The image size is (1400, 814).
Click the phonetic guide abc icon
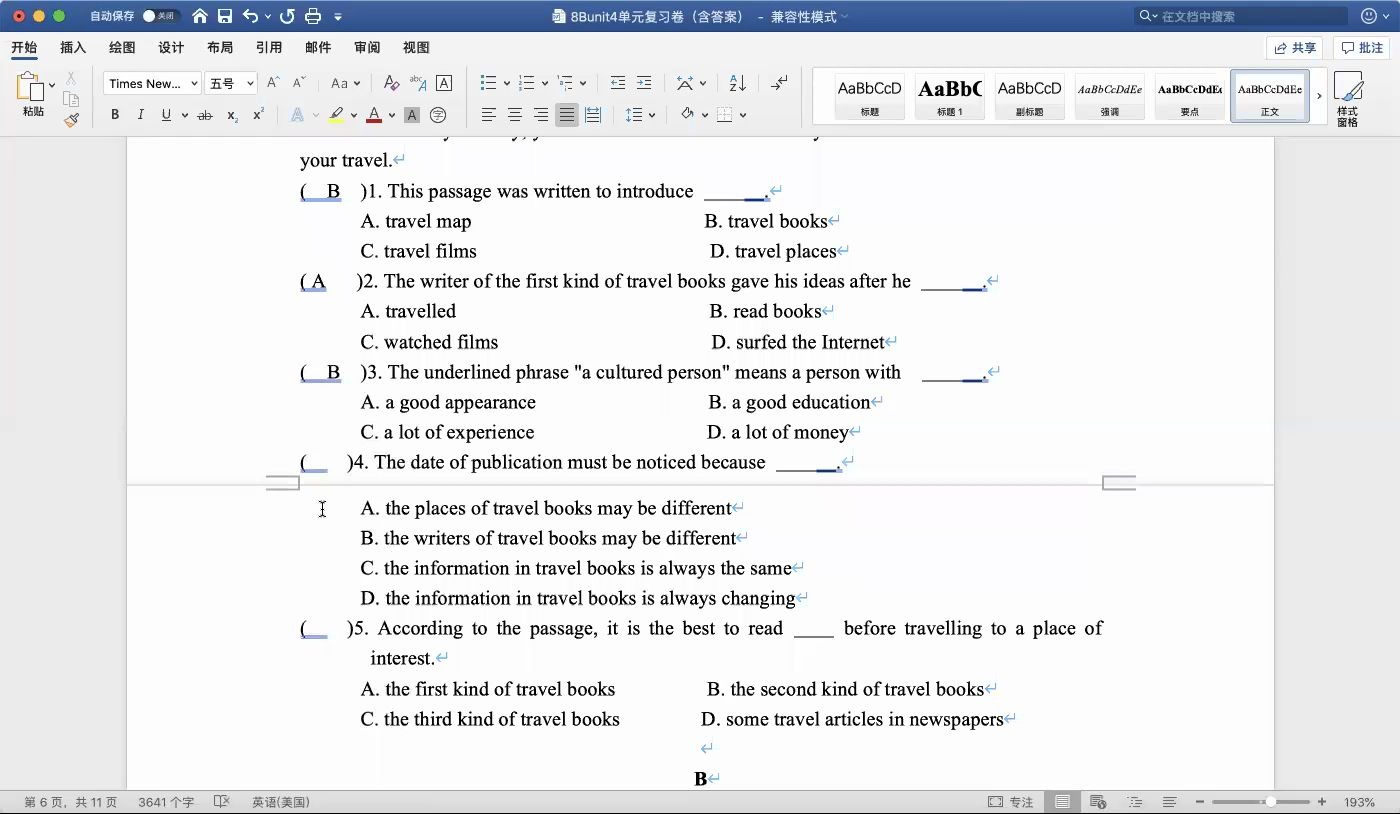pyautogui.click(x=418, y=83)
